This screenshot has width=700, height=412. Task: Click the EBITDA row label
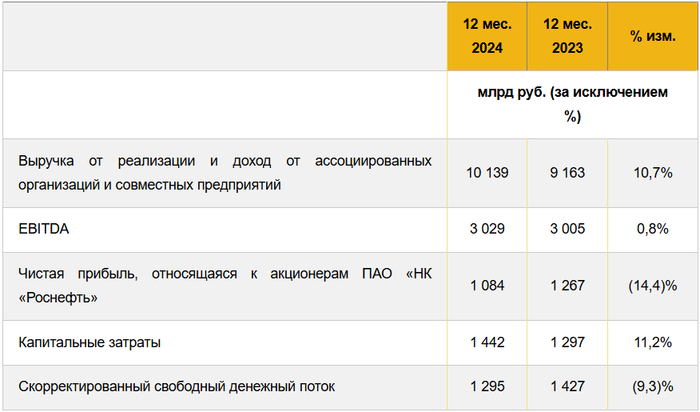[x=40, y=229]
